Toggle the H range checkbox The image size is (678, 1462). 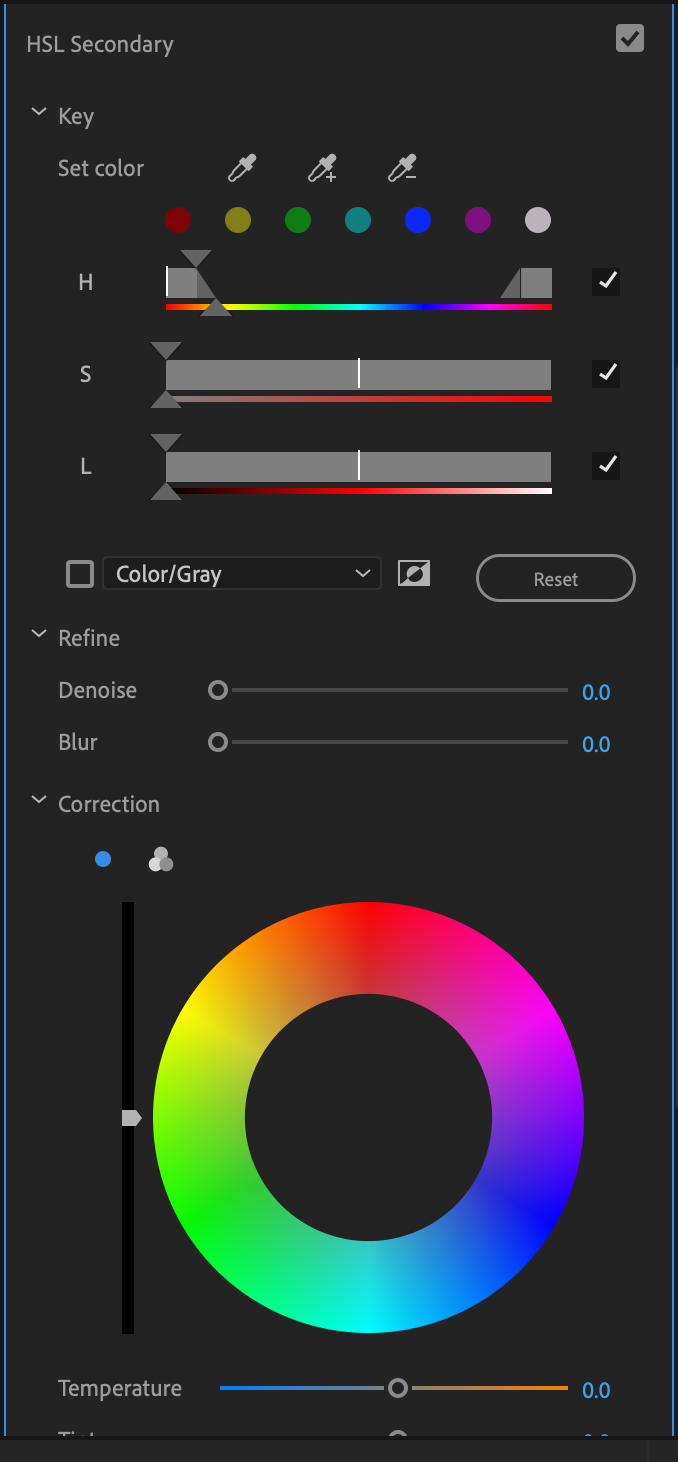(x=606, y=281)
